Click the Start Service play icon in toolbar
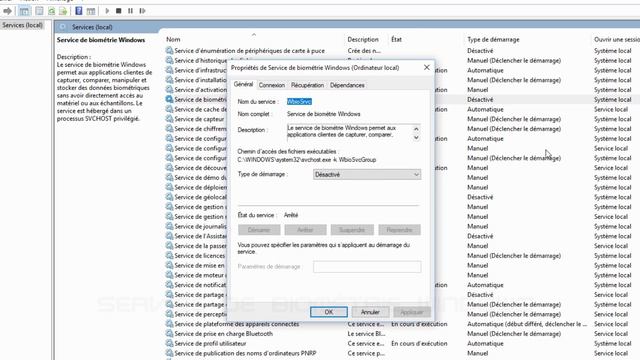Viewport: 640px width, 360px height. 107,11
